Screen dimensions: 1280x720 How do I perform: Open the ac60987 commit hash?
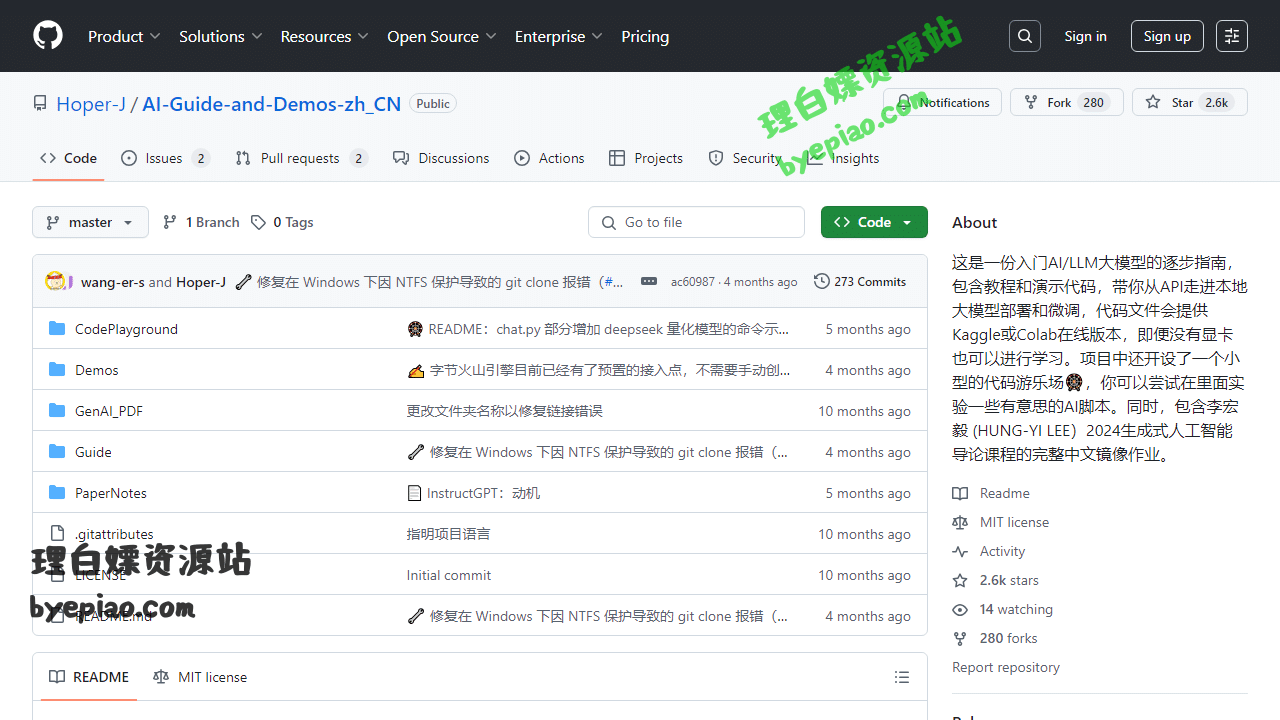(693, 282)
